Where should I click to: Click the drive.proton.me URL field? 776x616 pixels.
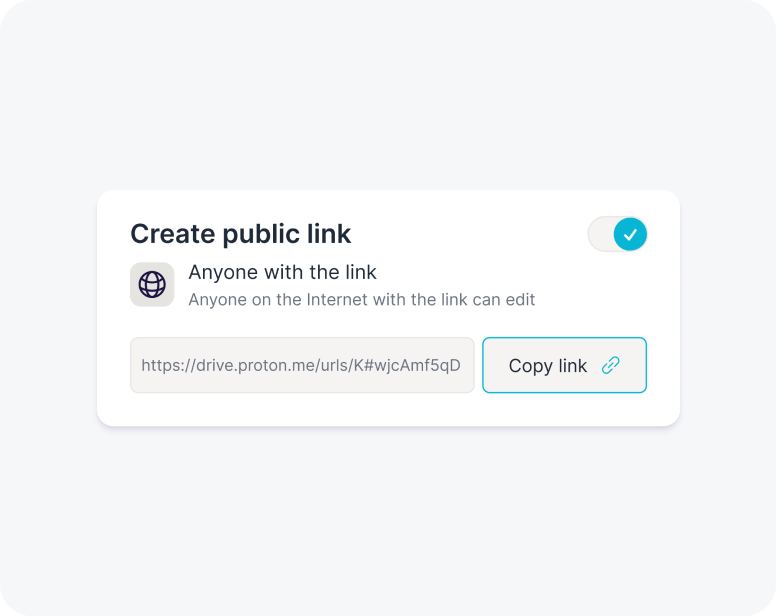coord(301,365)
